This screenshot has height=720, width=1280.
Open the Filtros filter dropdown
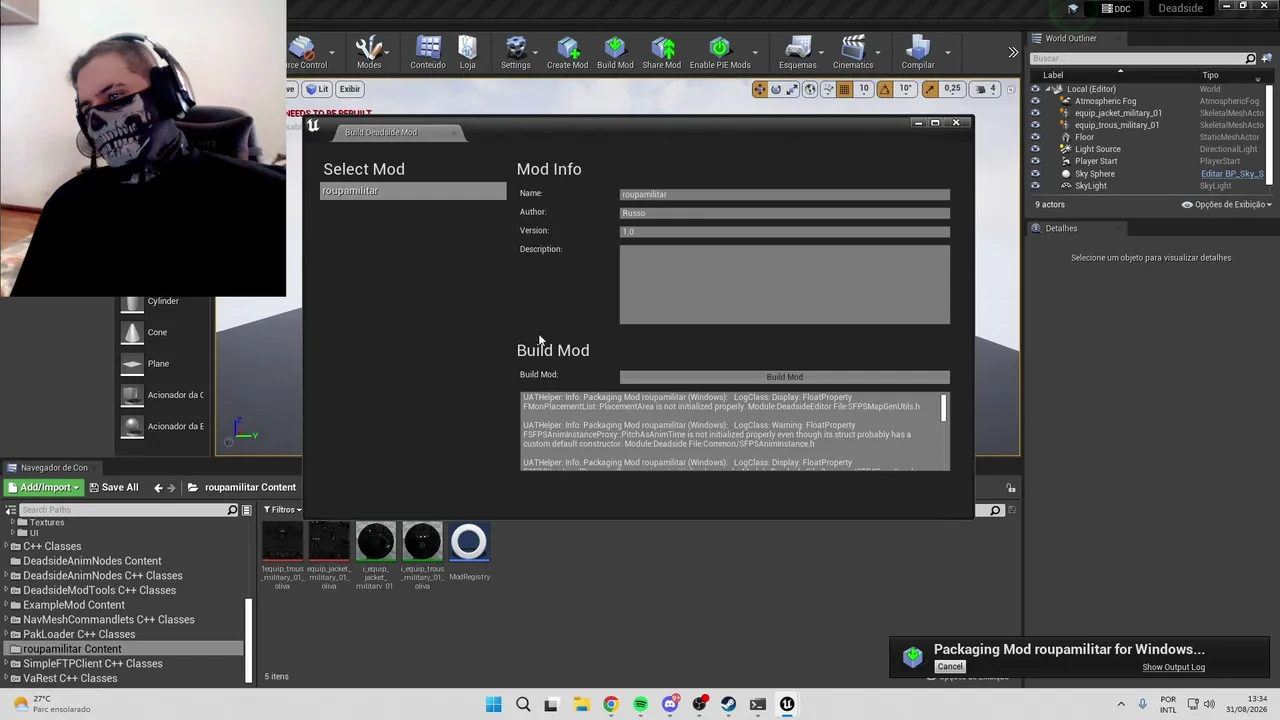tap(283, 510)
